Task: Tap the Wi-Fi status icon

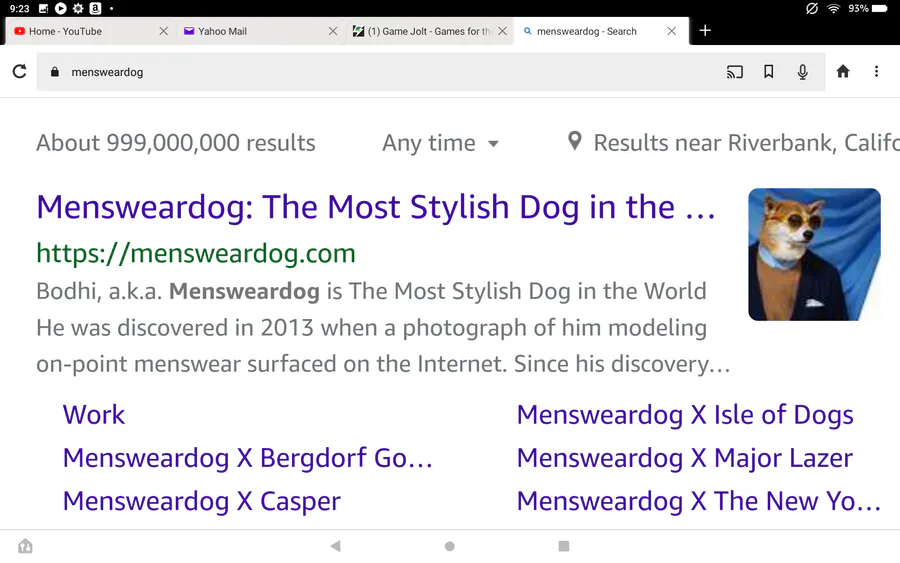Action: pos(833,9)
